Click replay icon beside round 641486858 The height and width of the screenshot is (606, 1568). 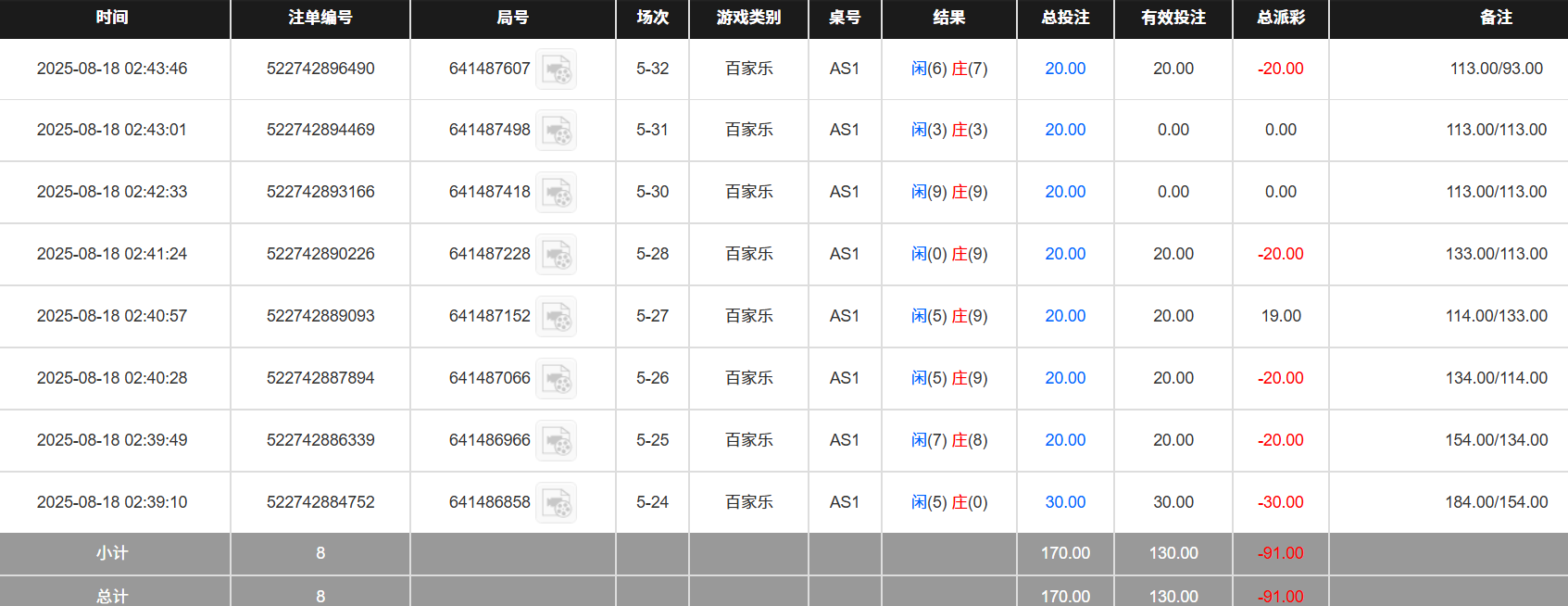(557, 503)
